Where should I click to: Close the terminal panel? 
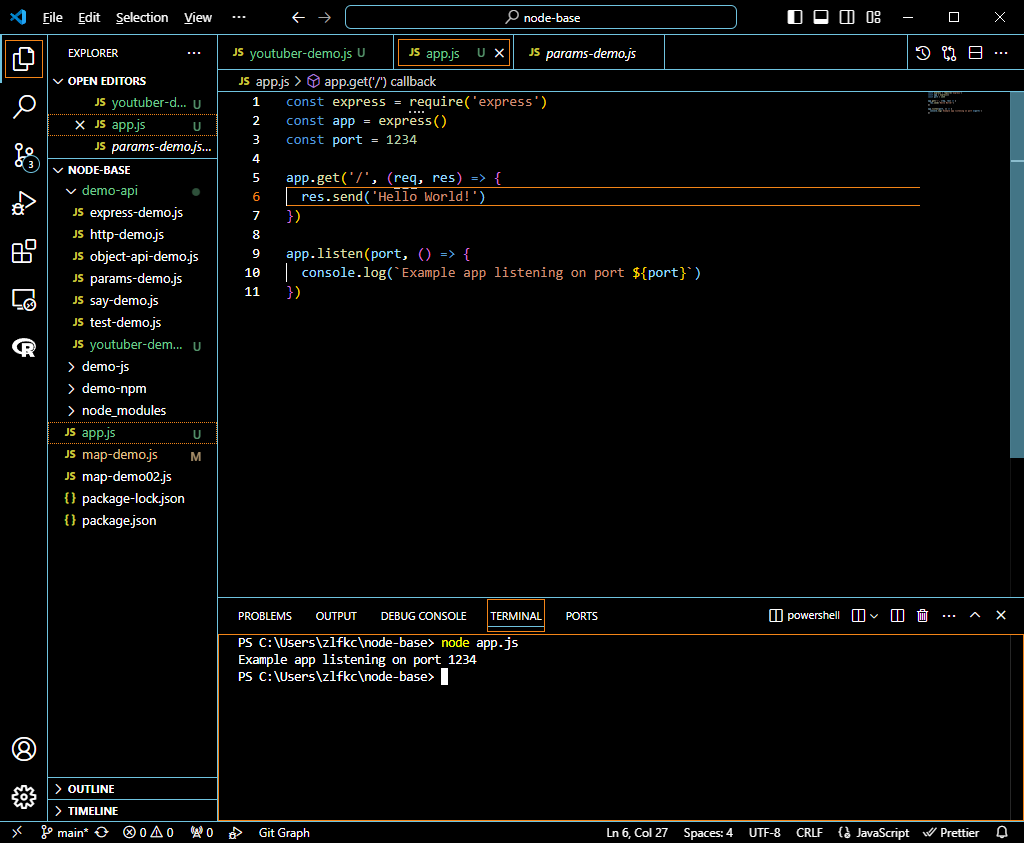click(x=1000, y=615)
